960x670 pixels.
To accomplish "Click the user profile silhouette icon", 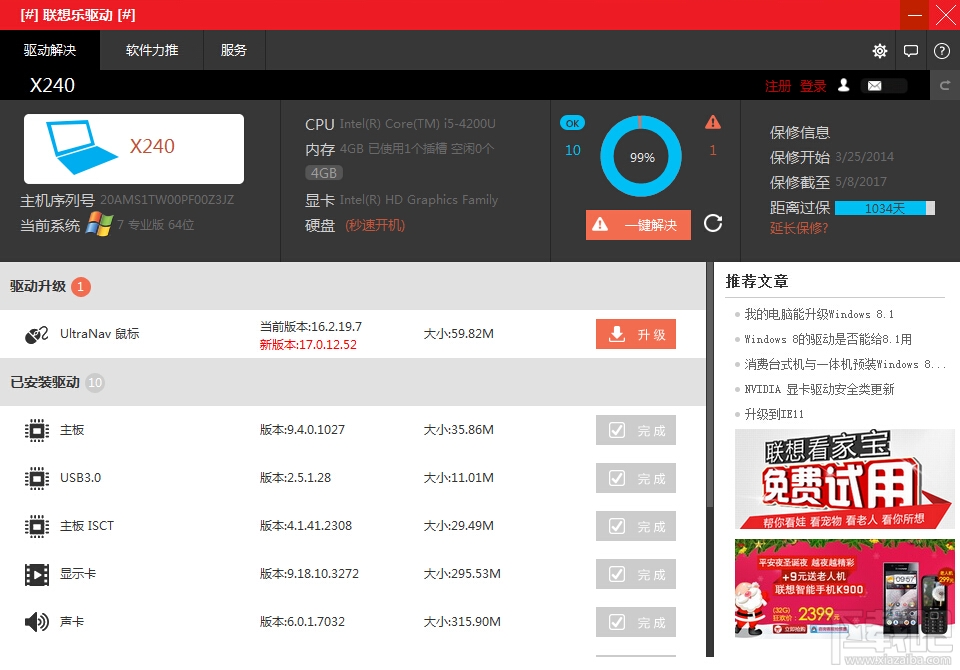I will coord(844,85).
